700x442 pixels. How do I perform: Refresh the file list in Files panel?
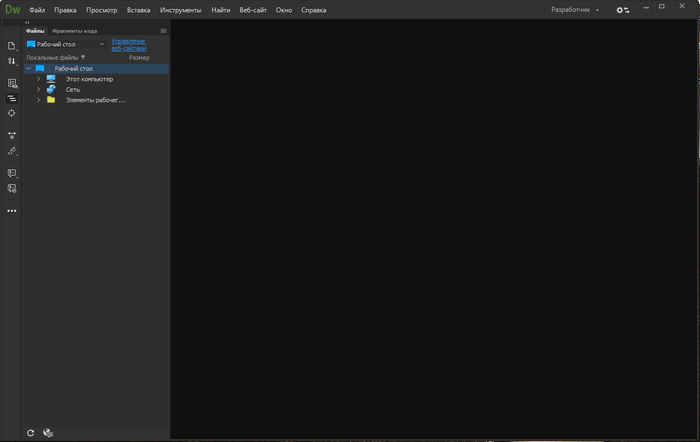[x=31, y=433]
